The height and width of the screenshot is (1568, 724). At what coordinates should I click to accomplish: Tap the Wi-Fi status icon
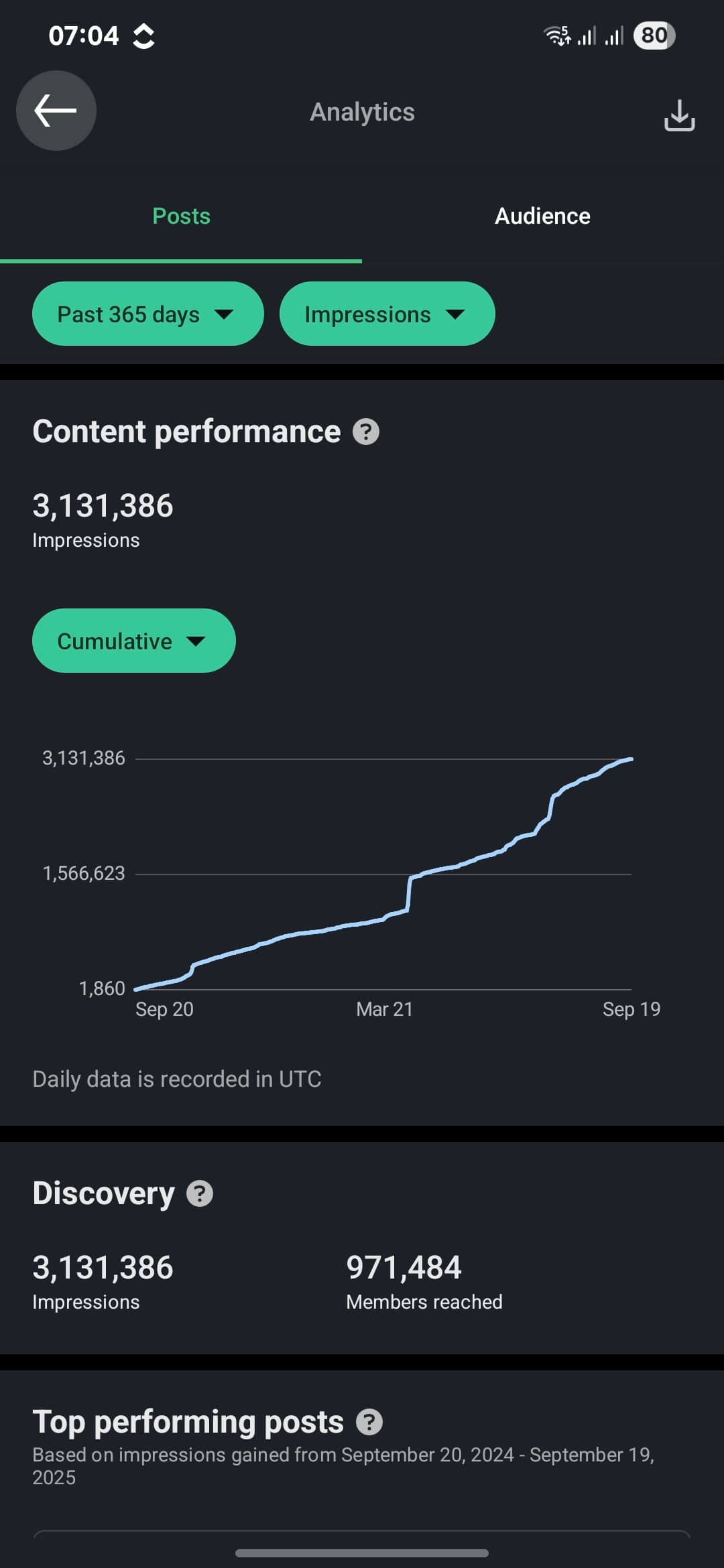(x=556, y=36)
